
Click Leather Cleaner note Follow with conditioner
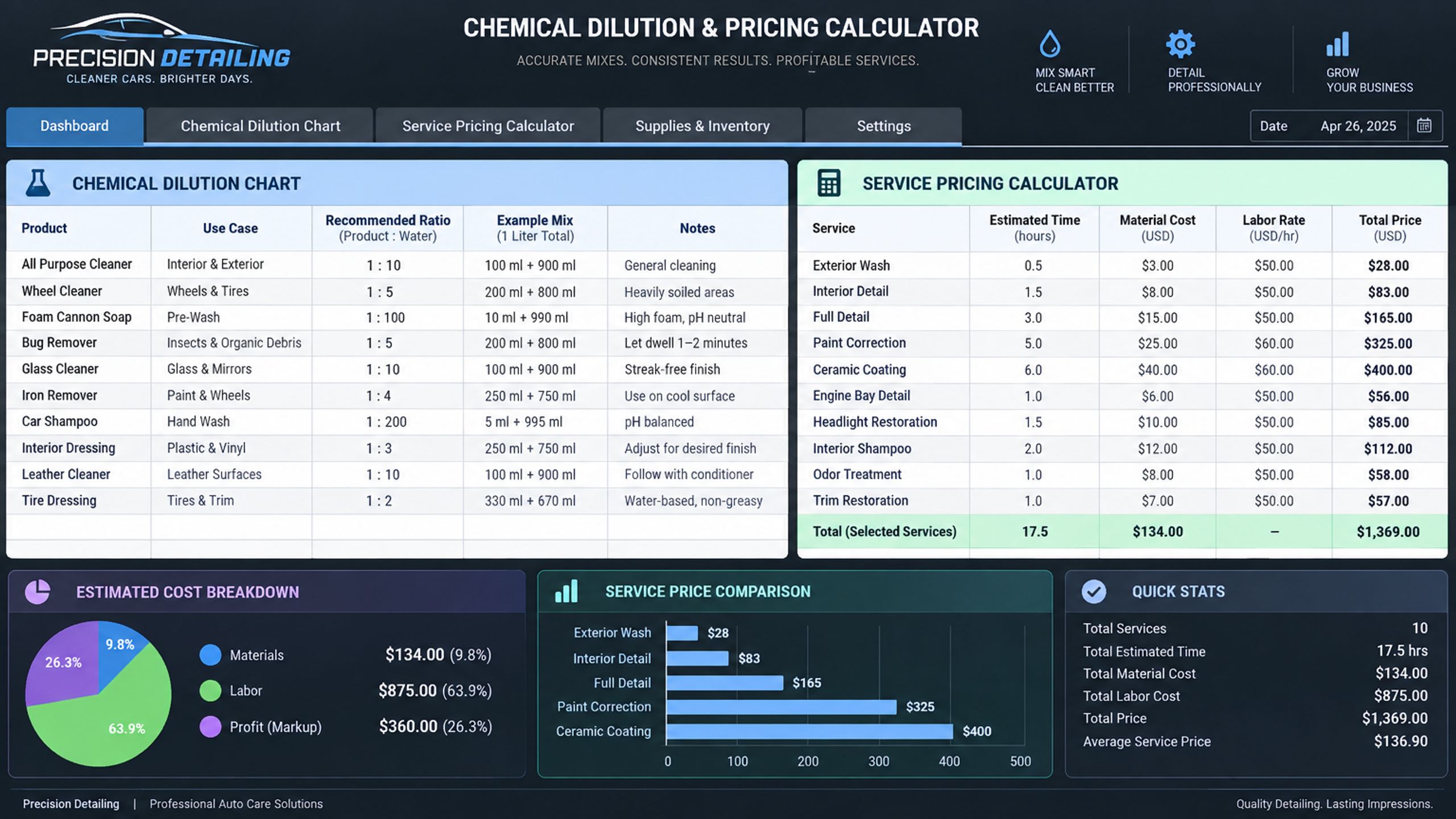coord(689,474)
